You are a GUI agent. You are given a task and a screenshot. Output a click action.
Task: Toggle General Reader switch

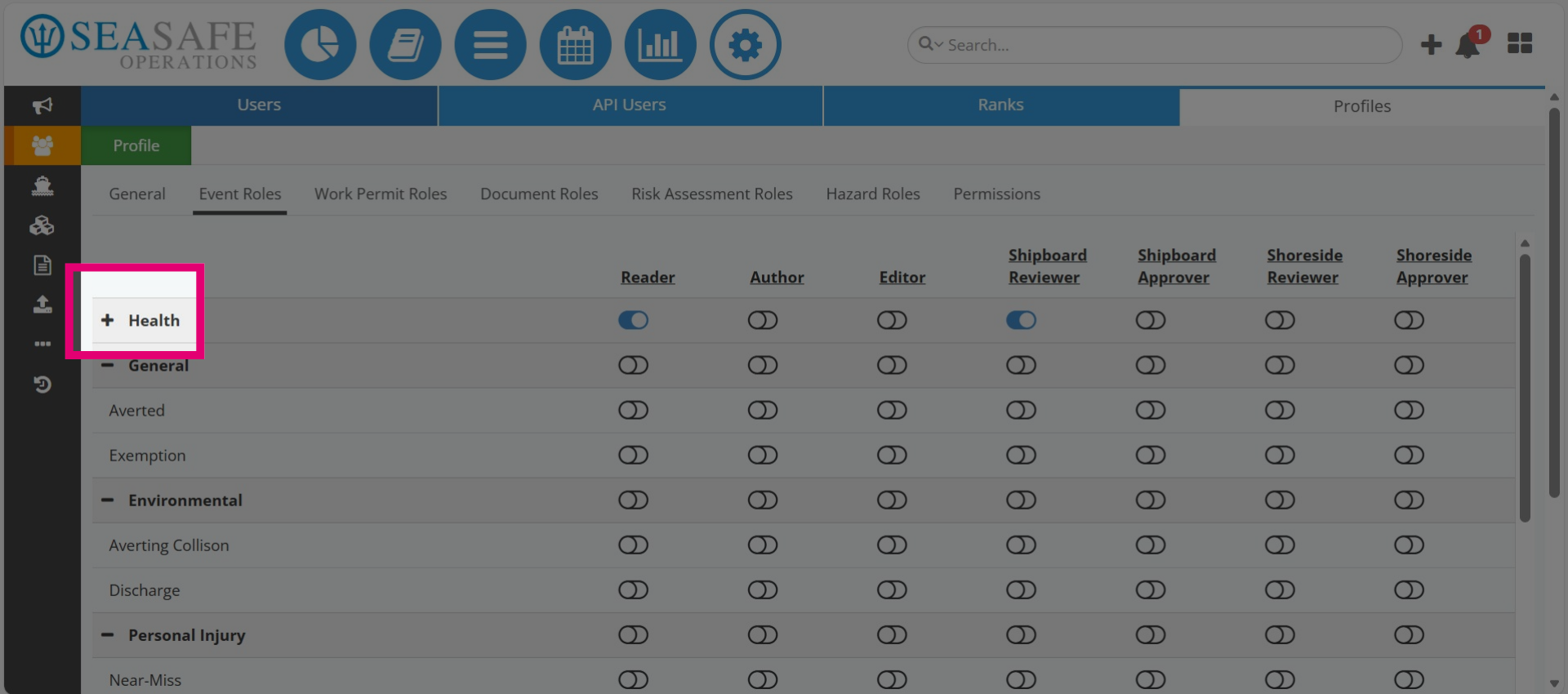[633, 365]
